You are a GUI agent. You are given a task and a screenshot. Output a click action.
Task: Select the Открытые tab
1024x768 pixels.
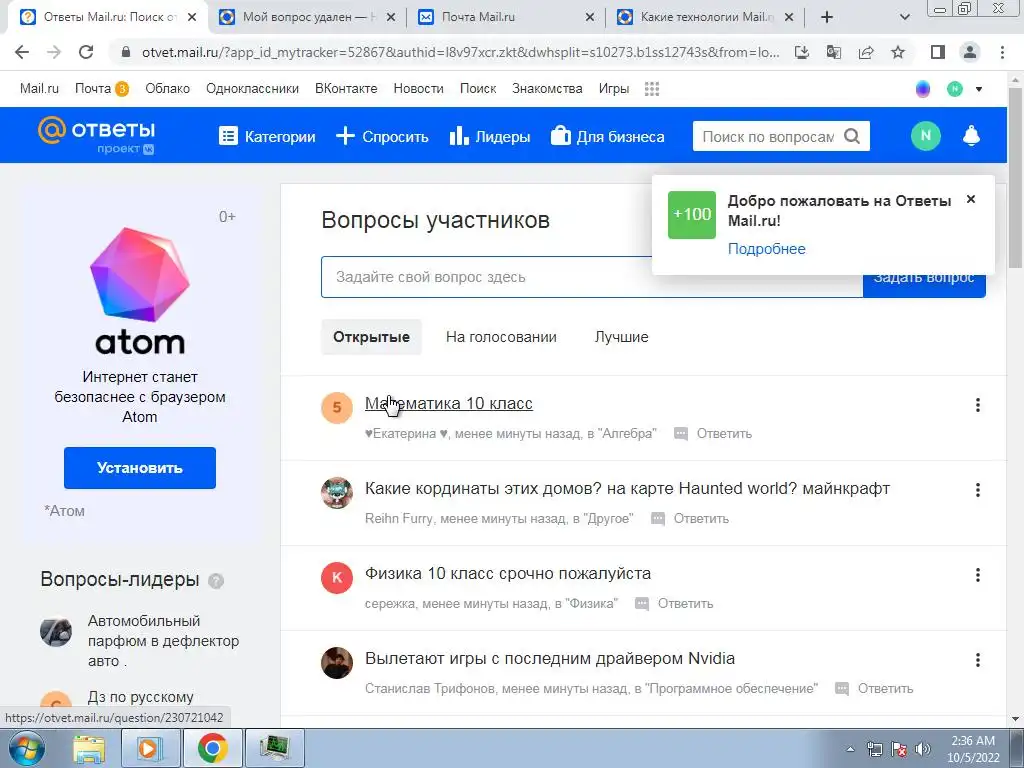(x=372, y=337)
